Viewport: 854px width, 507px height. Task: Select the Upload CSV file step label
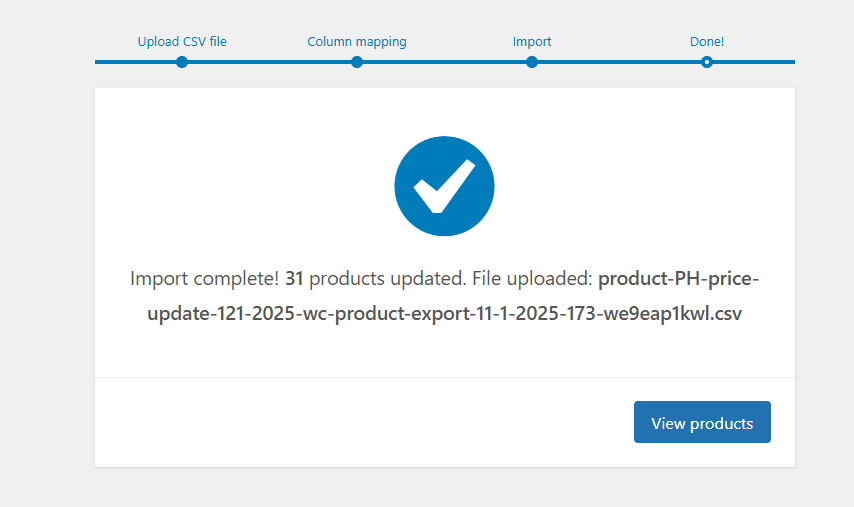click(x=182, y=42)
